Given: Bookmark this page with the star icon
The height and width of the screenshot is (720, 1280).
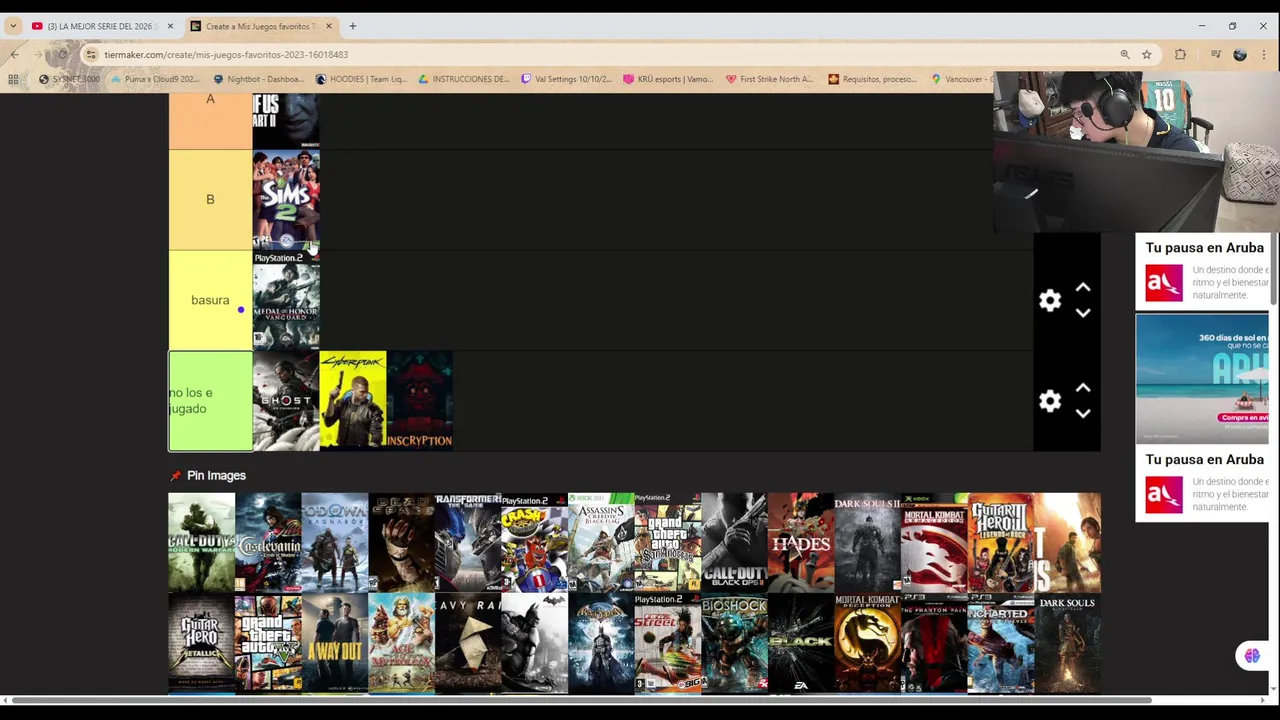Looking at the screenshot, I should tap(1147, 54).
